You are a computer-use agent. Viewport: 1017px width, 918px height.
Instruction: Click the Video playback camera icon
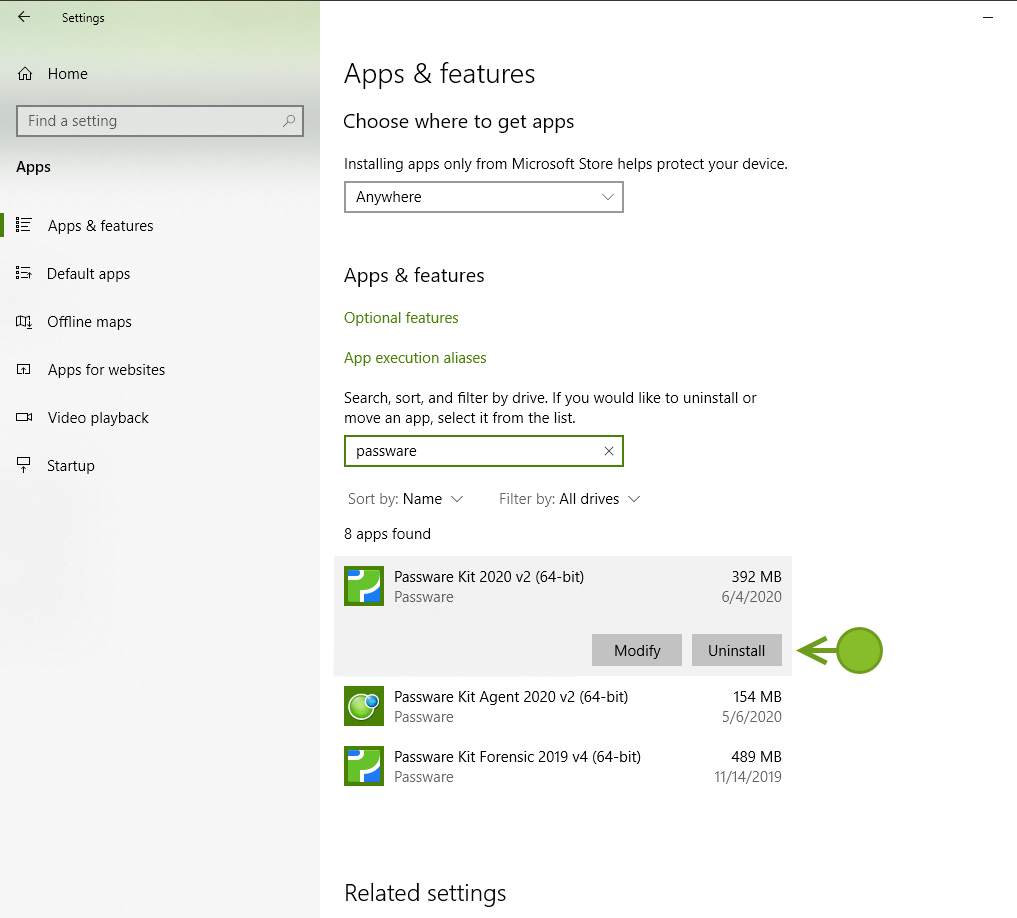(x=23, y=417)
